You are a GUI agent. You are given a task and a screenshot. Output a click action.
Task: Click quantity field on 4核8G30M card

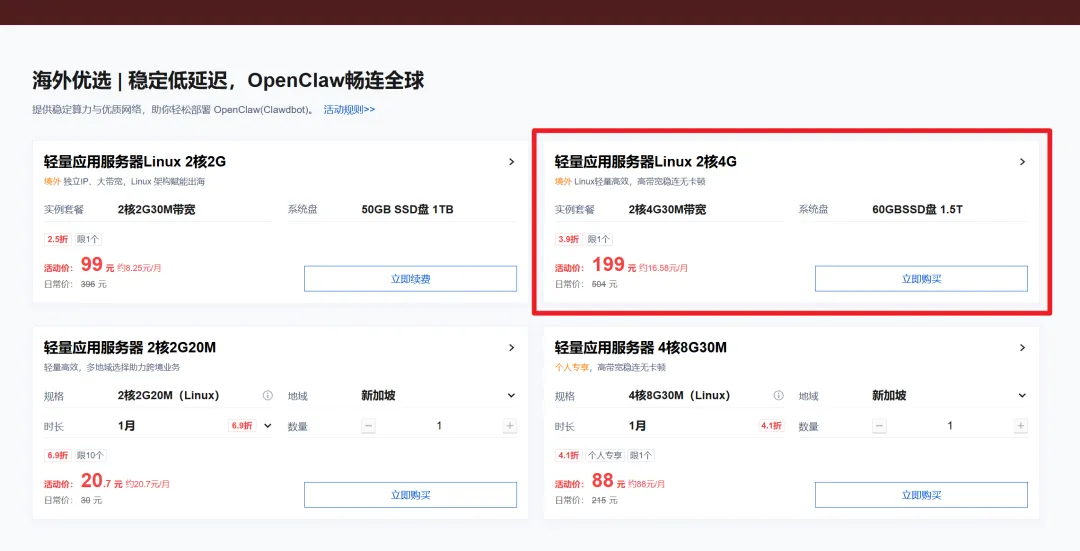pyautogui.click(x=950, y=426)
